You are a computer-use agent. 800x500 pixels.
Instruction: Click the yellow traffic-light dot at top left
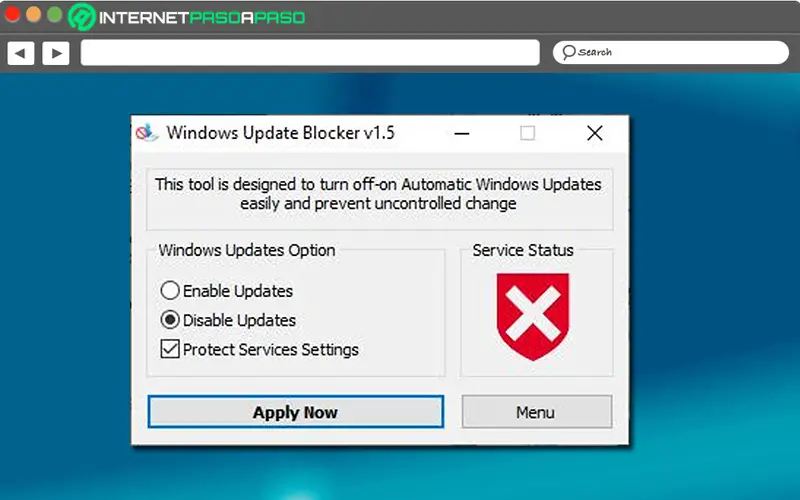tap(33, 16)
